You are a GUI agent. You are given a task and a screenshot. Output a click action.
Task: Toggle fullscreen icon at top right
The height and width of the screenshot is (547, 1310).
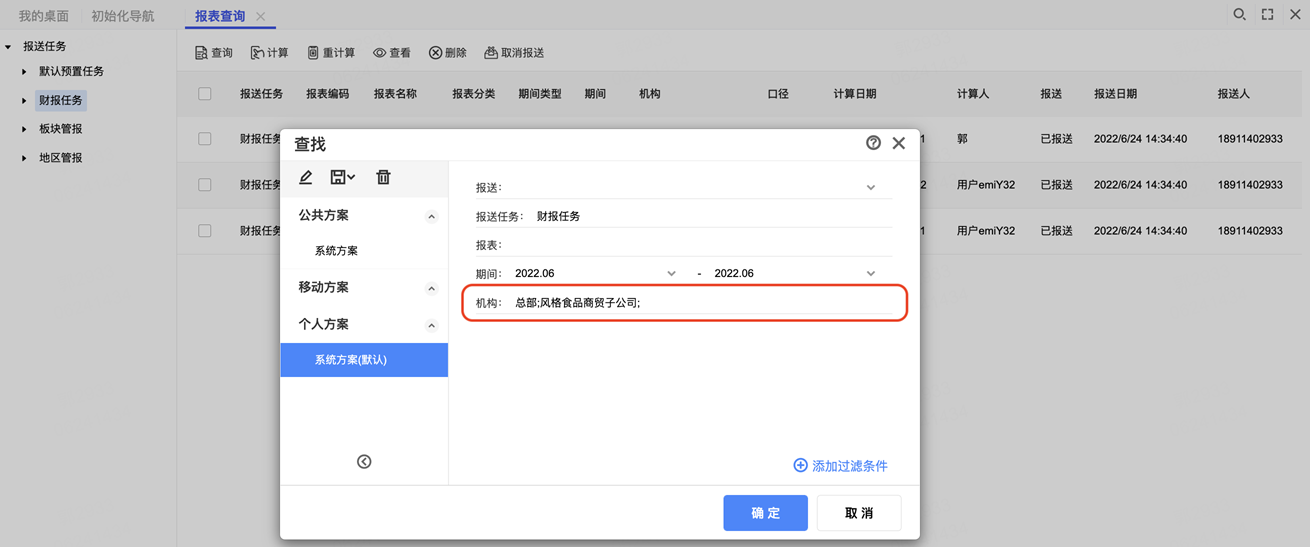[1267, 15]
